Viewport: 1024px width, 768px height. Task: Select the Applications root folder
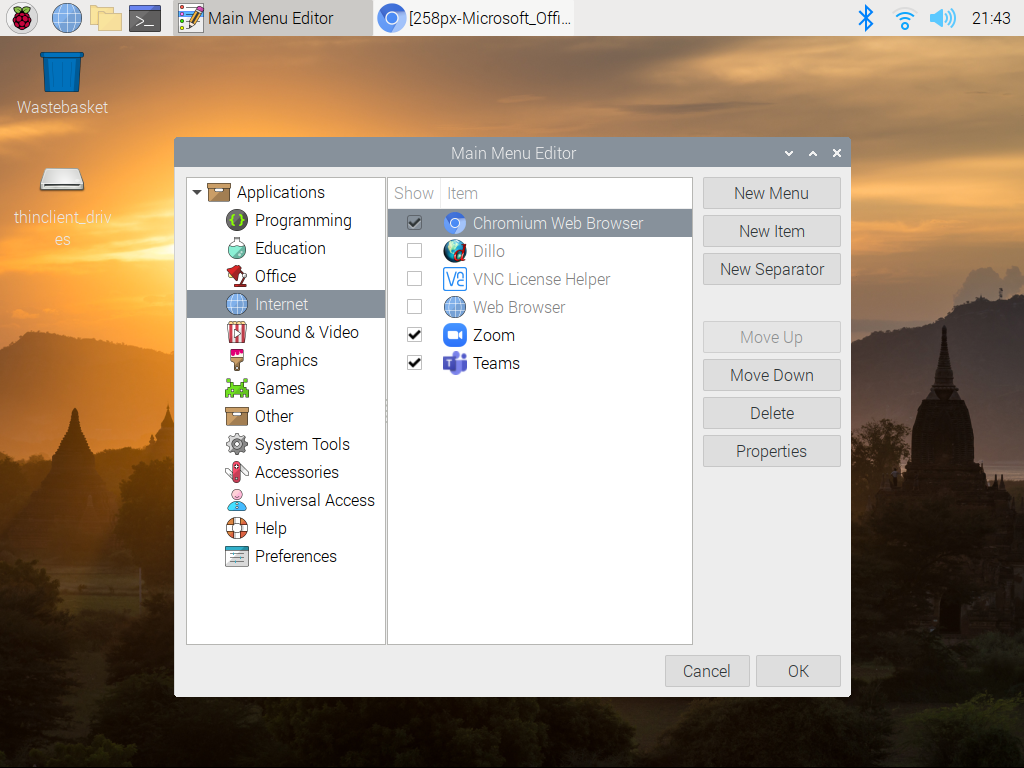[285, 193]
